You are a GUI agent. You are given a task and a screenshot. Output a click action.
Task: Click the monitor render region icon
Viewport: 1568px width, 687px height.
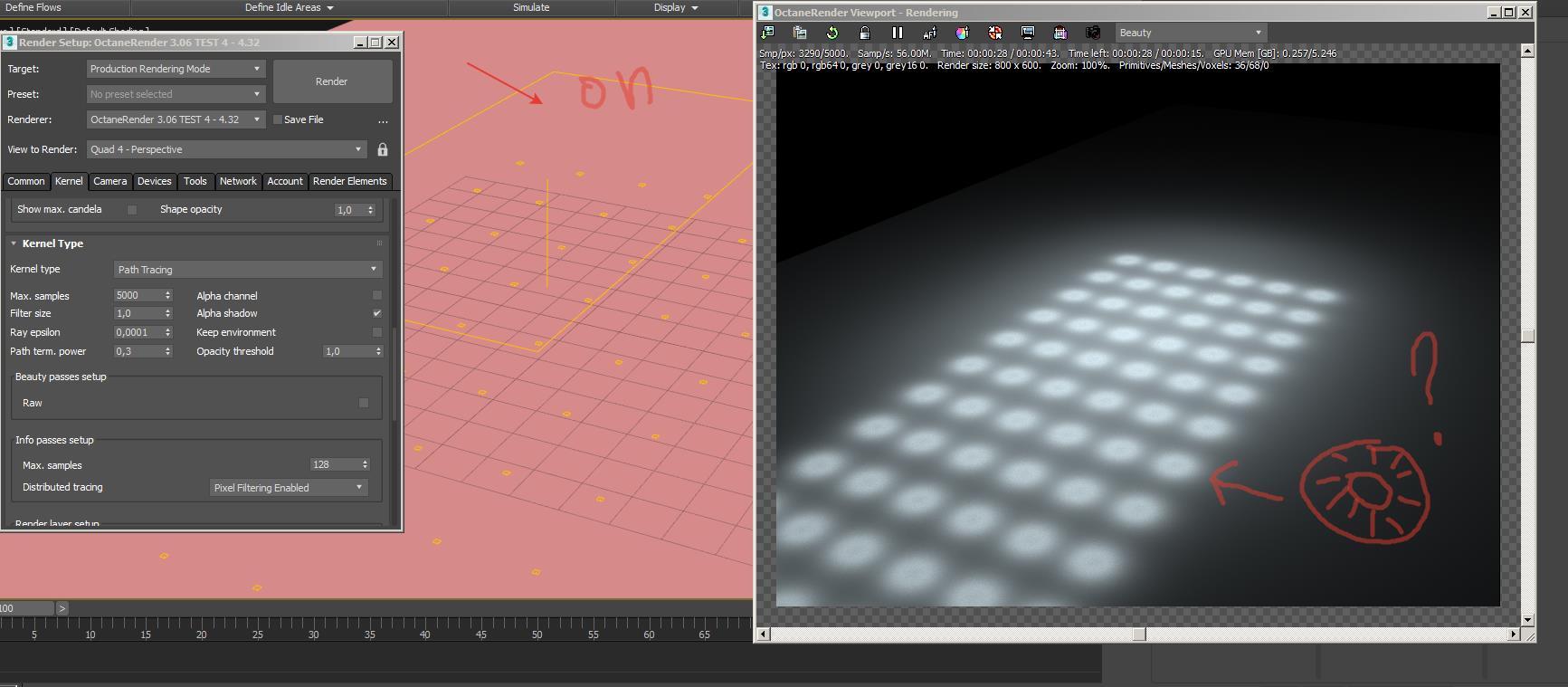click(x=1028, y=33)
